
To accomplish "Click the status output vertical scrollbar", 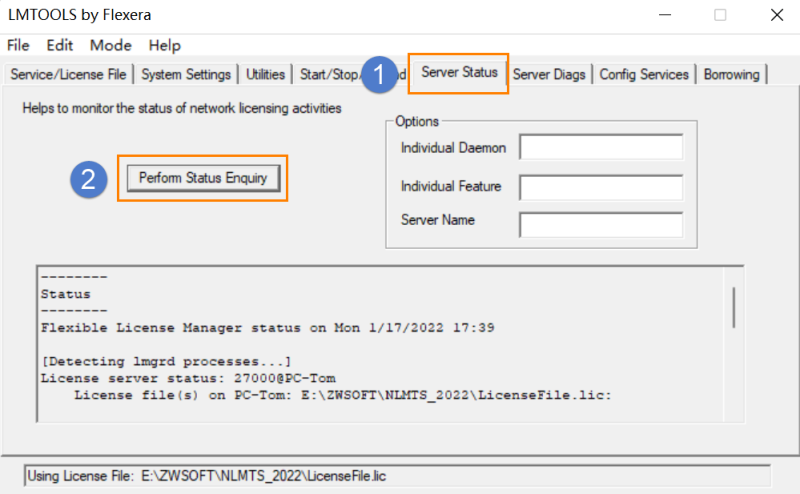I will tap(734, 307).
